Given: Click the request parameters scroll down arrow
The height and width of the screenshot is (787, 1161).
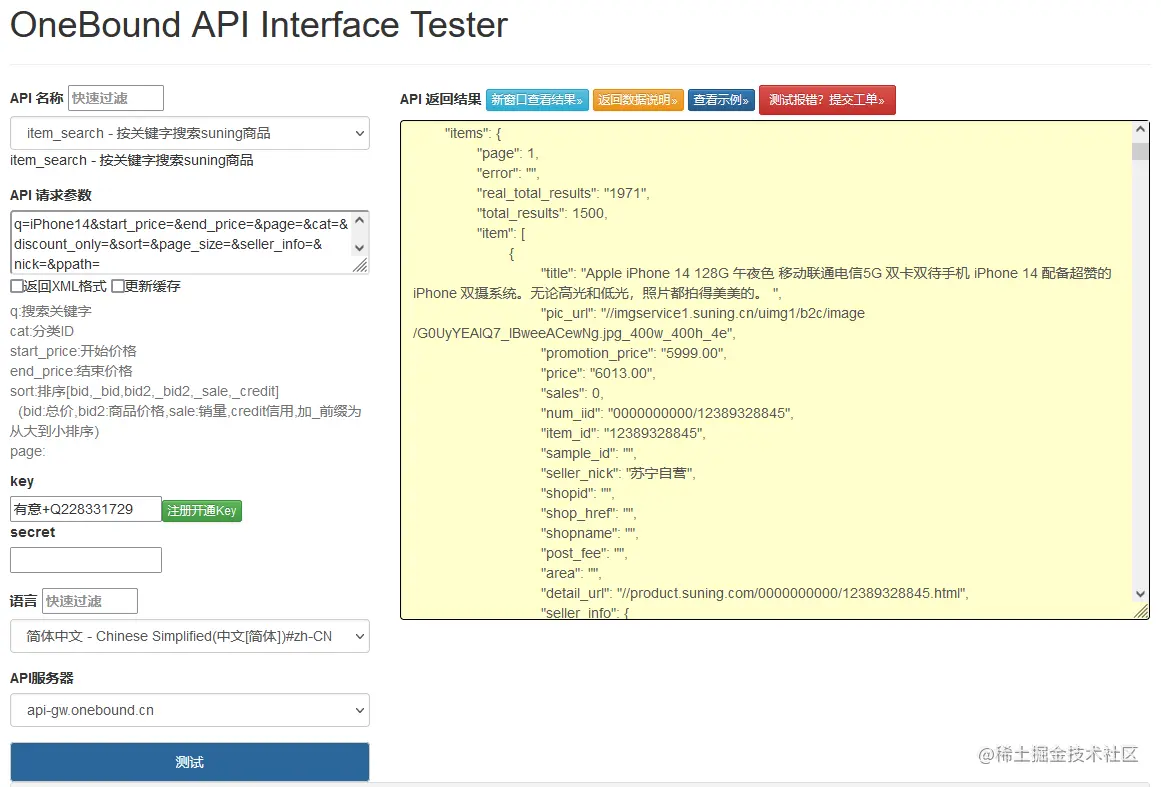Looking at the screenshot, I should pyautogui.click(x=360, y=248).
